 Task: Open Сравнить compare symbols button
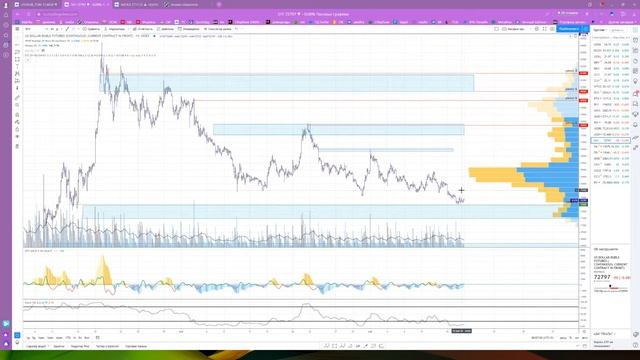coord(91,29)
